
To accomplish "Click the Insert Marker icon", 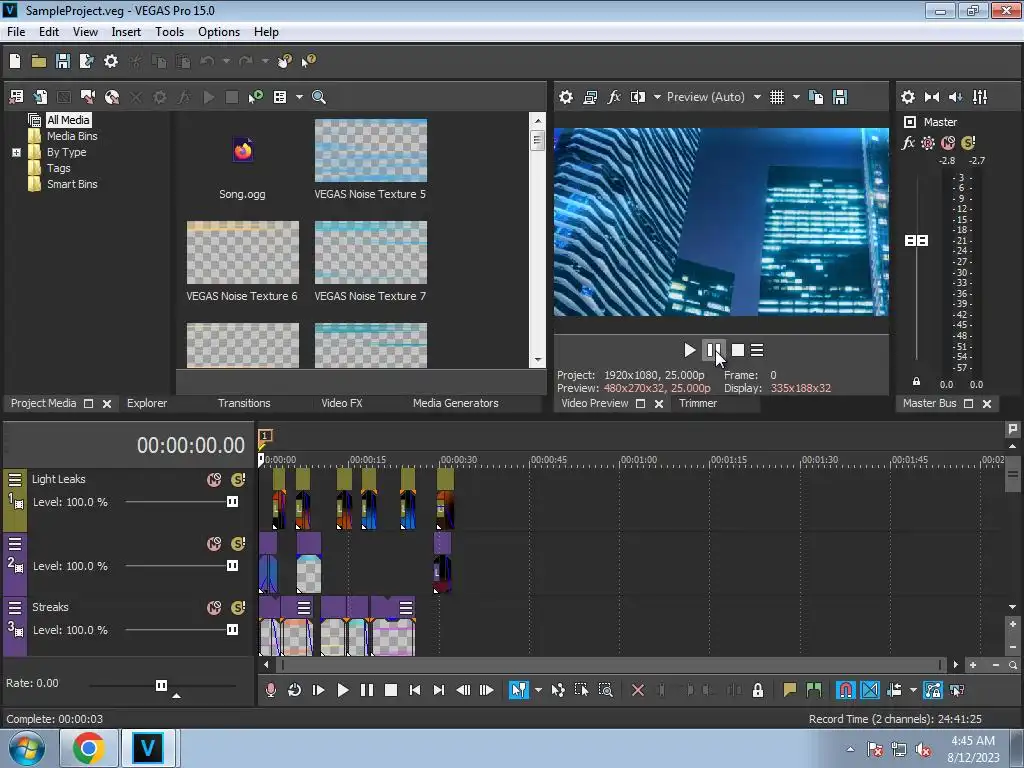I will click(x=790, y=690).
